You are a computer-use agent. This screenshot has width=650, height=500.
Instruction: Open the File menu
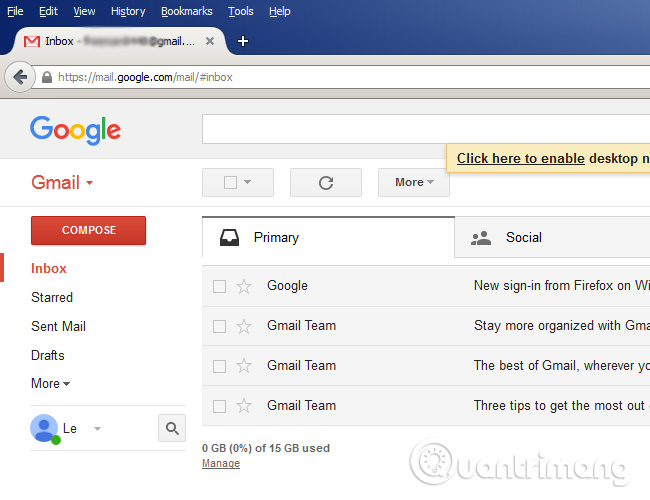tap(15, 11)
